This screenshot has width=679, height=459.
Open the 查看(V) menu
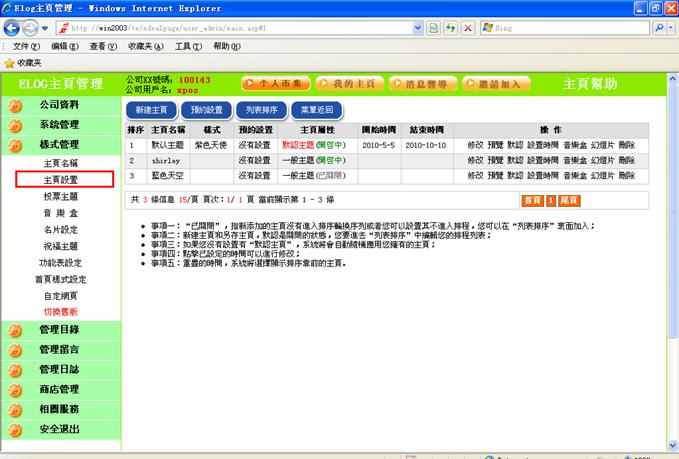103,46
